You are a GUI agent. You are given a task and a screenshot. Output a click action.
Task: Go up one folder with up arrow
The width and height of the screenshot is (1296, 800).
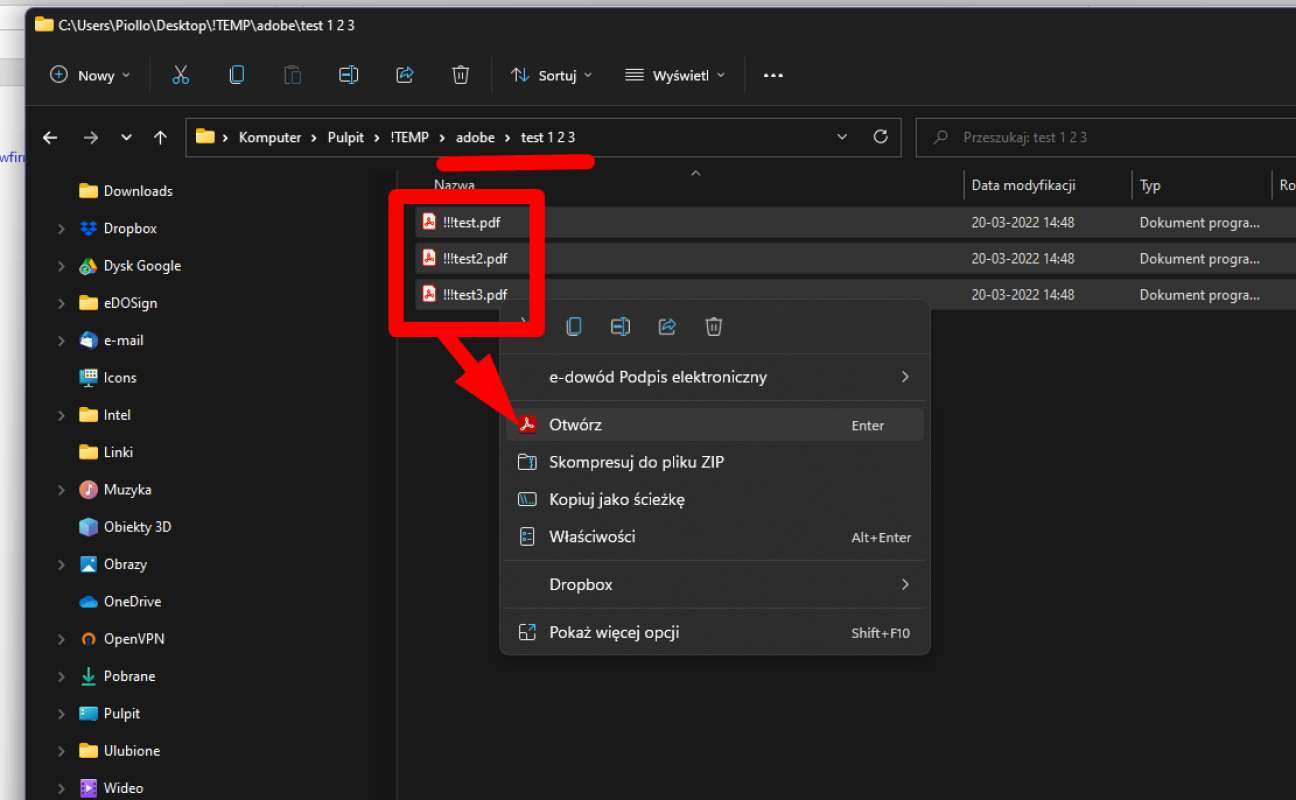coord(160,137)
